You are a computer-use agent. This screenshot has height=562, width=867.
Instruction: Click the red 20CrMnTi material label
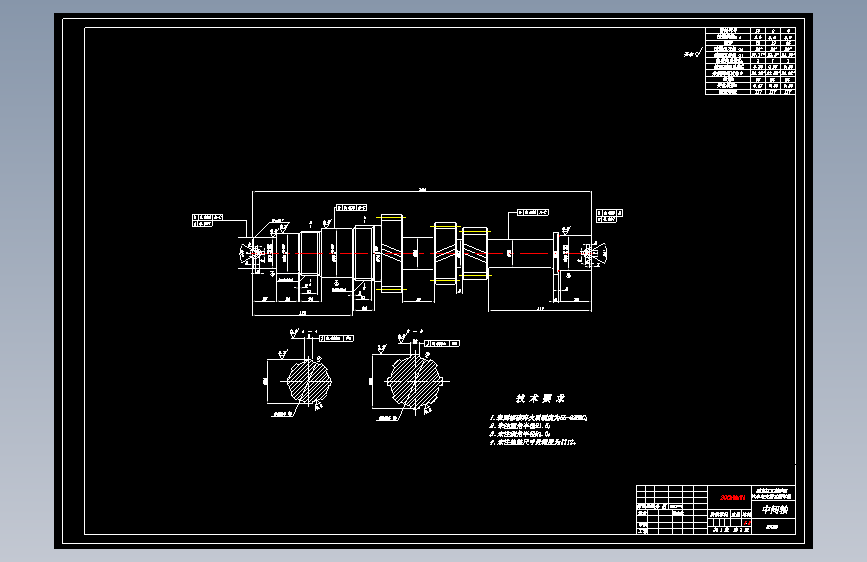(x=732, y=498)
